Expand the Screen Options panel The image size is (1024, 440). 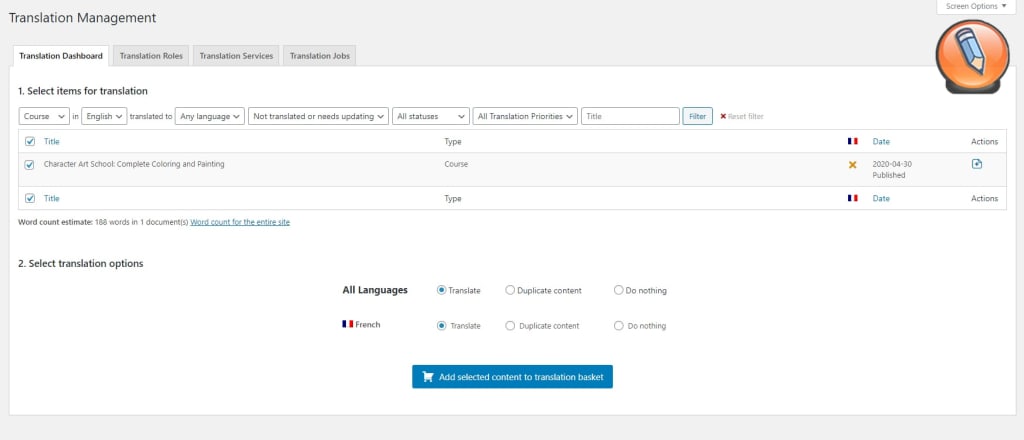(976, 6)
